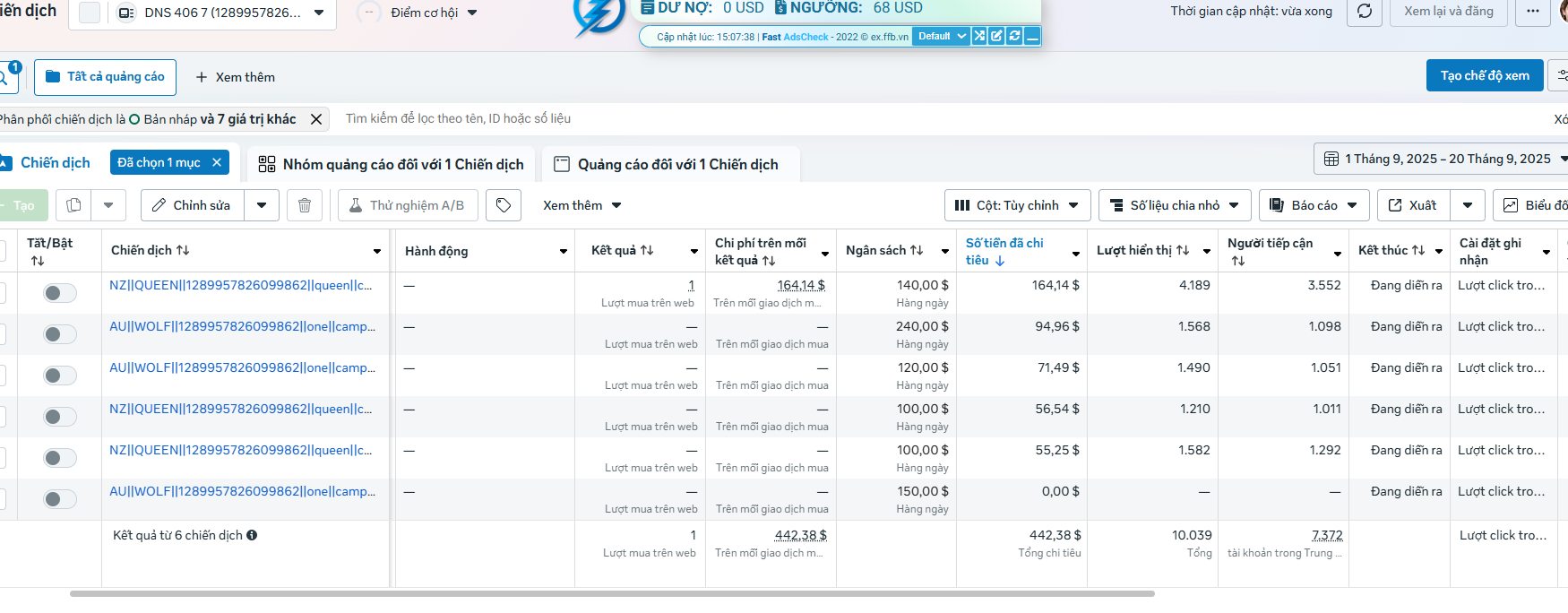Screen dimensions: 1568x613
Task: Click the 'Xem lại và đăng' button
Action: (1448, 12)
